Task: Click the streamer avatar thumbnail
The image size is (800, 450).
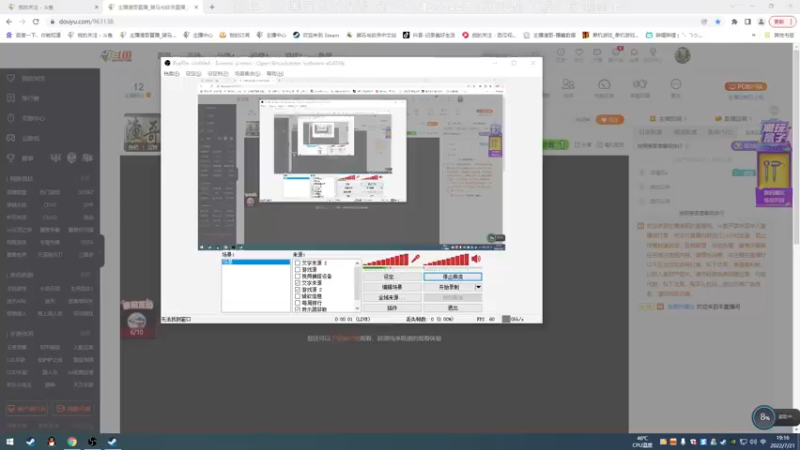Action: (142, 133)
